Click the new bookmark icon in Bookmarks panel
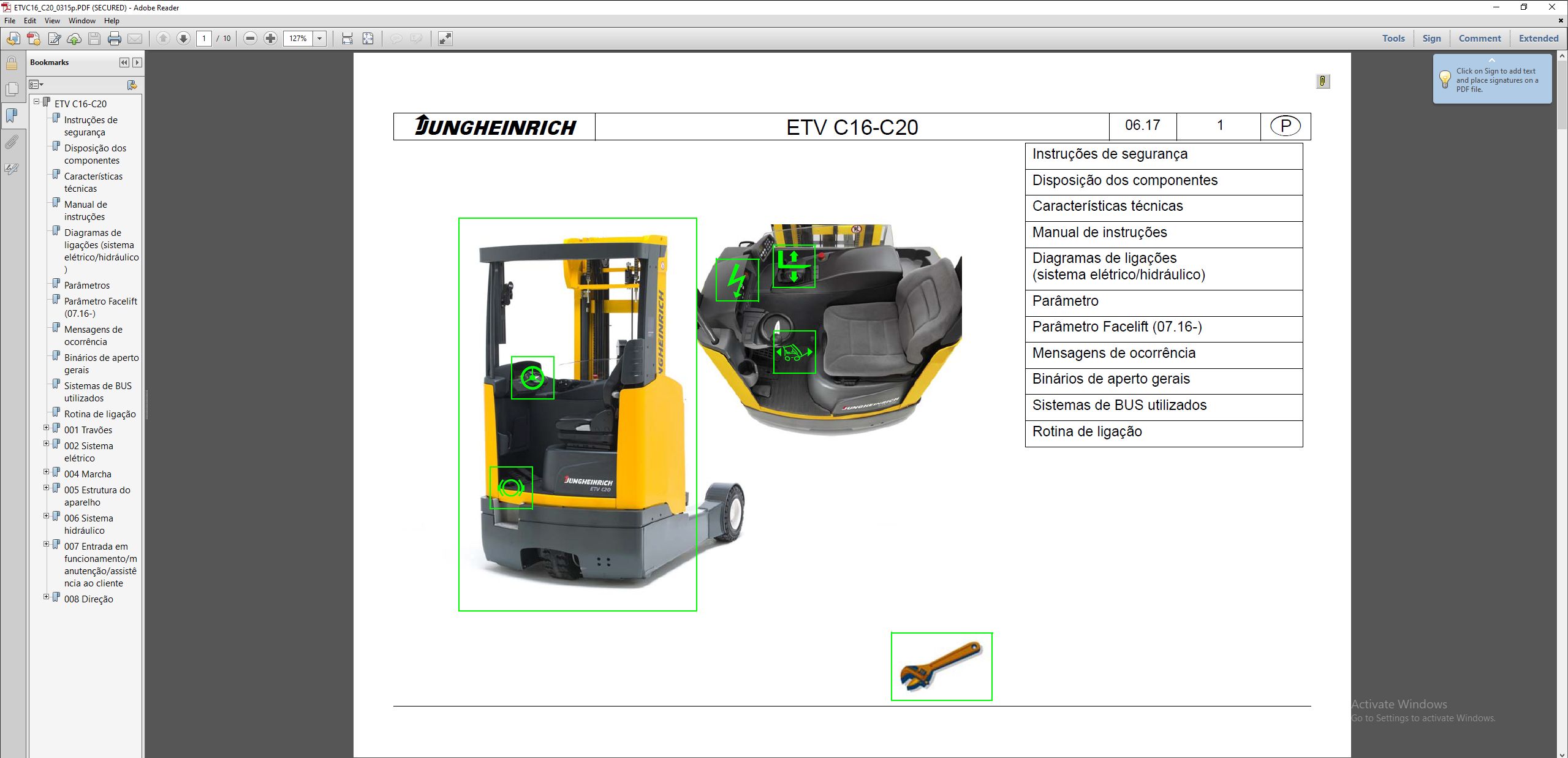This screenshot has height=758, width=1568. (x=131, y=85)
